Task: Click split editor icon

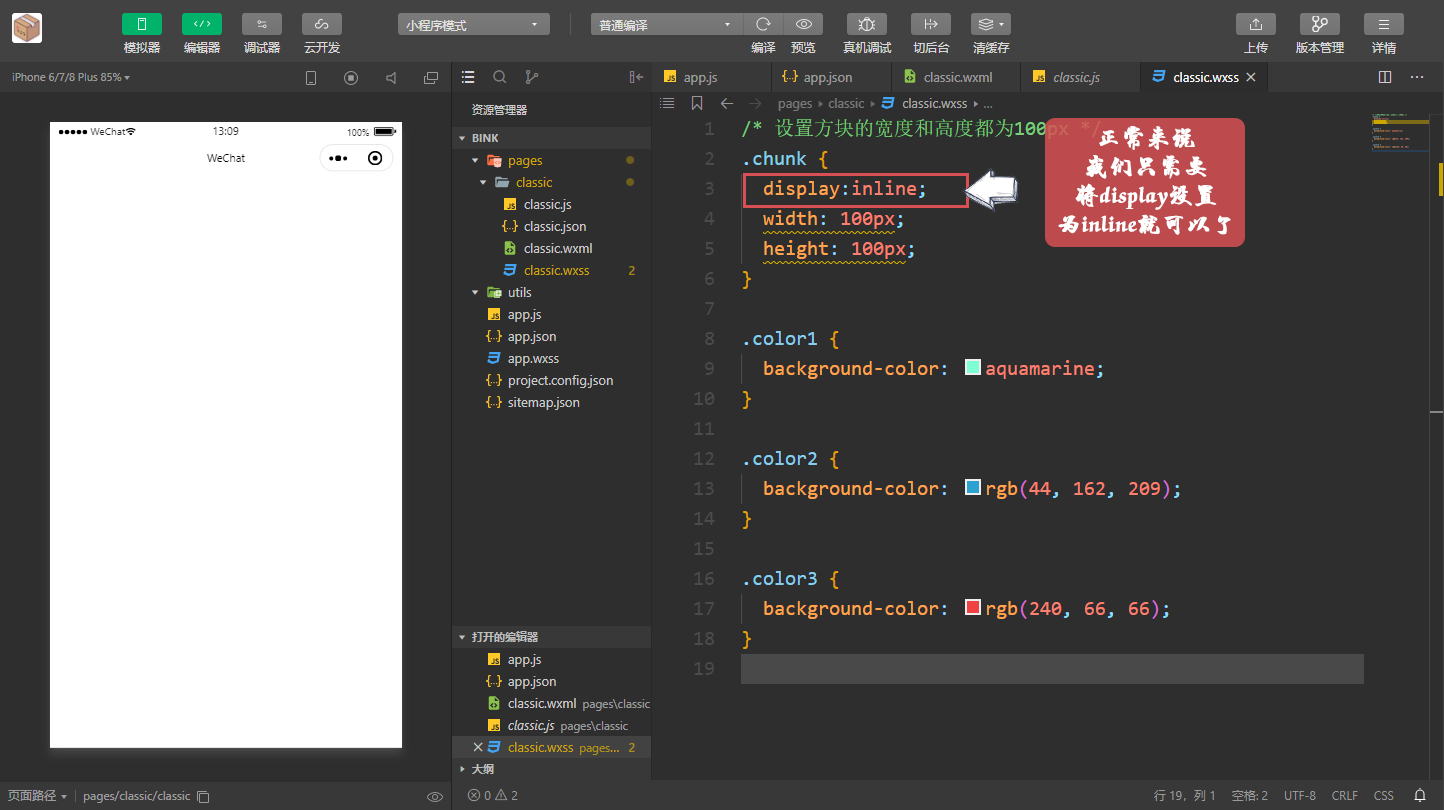Action: pyautogui.click(x=1385, y=77)
